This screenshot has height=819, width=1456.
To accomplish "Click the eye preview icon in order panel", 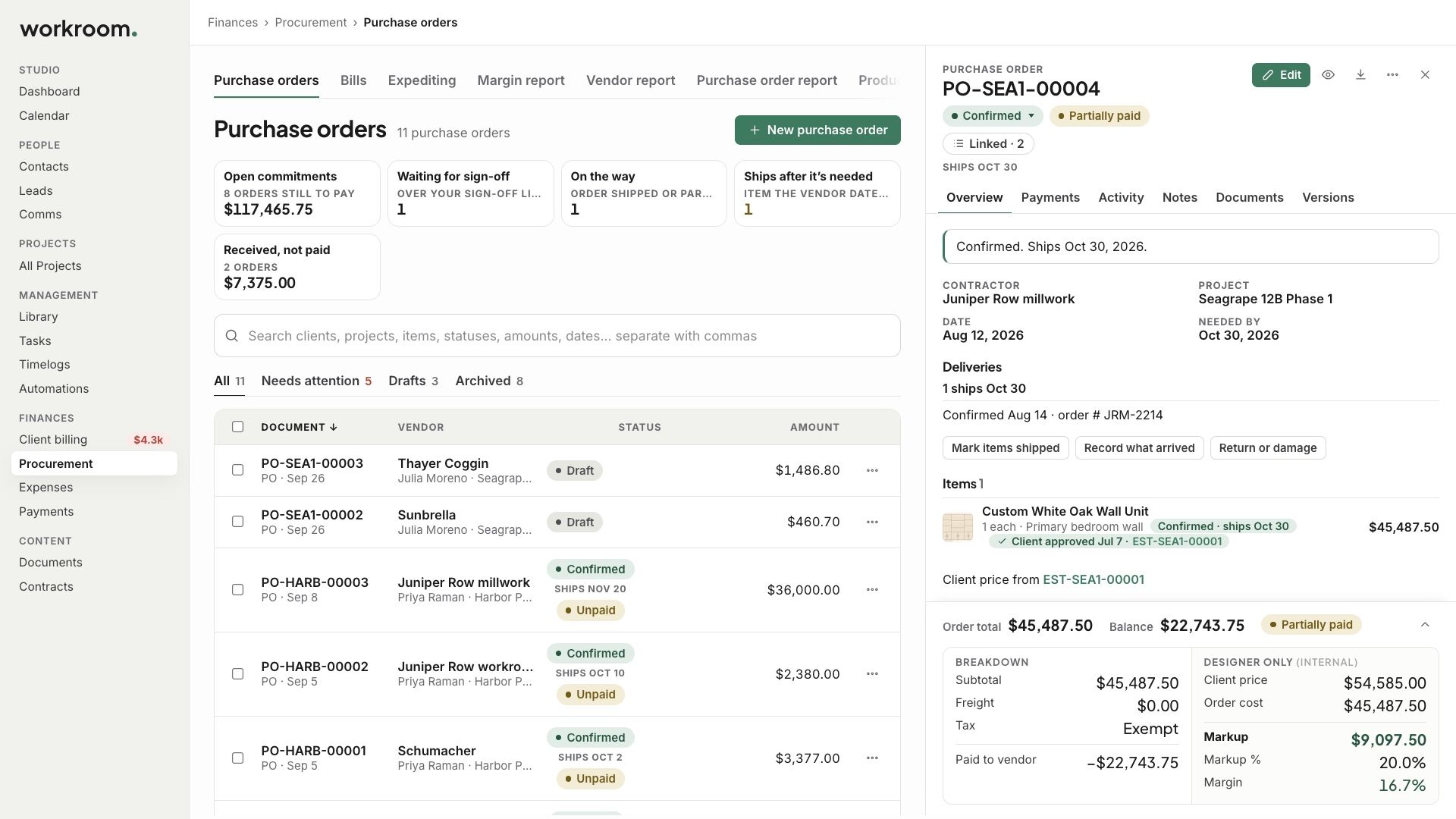I will pos(1328,75).
